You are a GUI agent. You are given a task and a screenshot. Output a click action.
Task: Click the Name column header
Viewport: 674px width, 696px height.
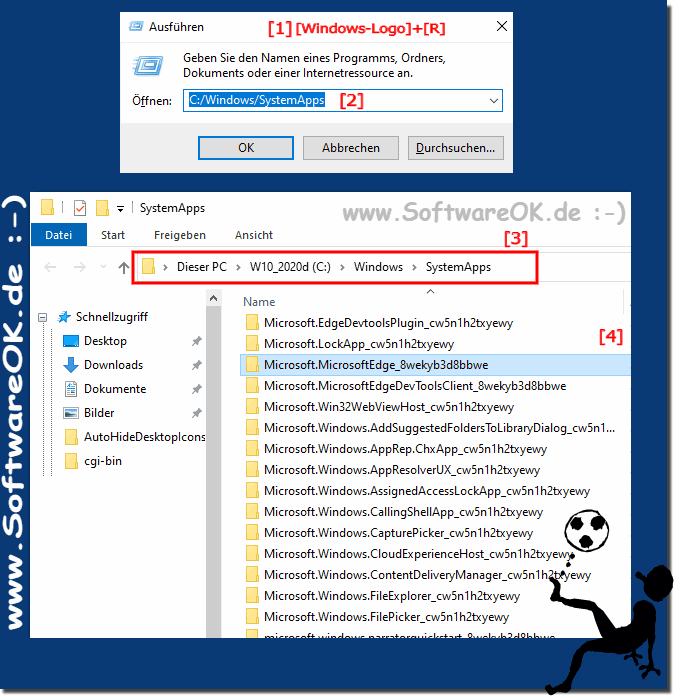259,302
